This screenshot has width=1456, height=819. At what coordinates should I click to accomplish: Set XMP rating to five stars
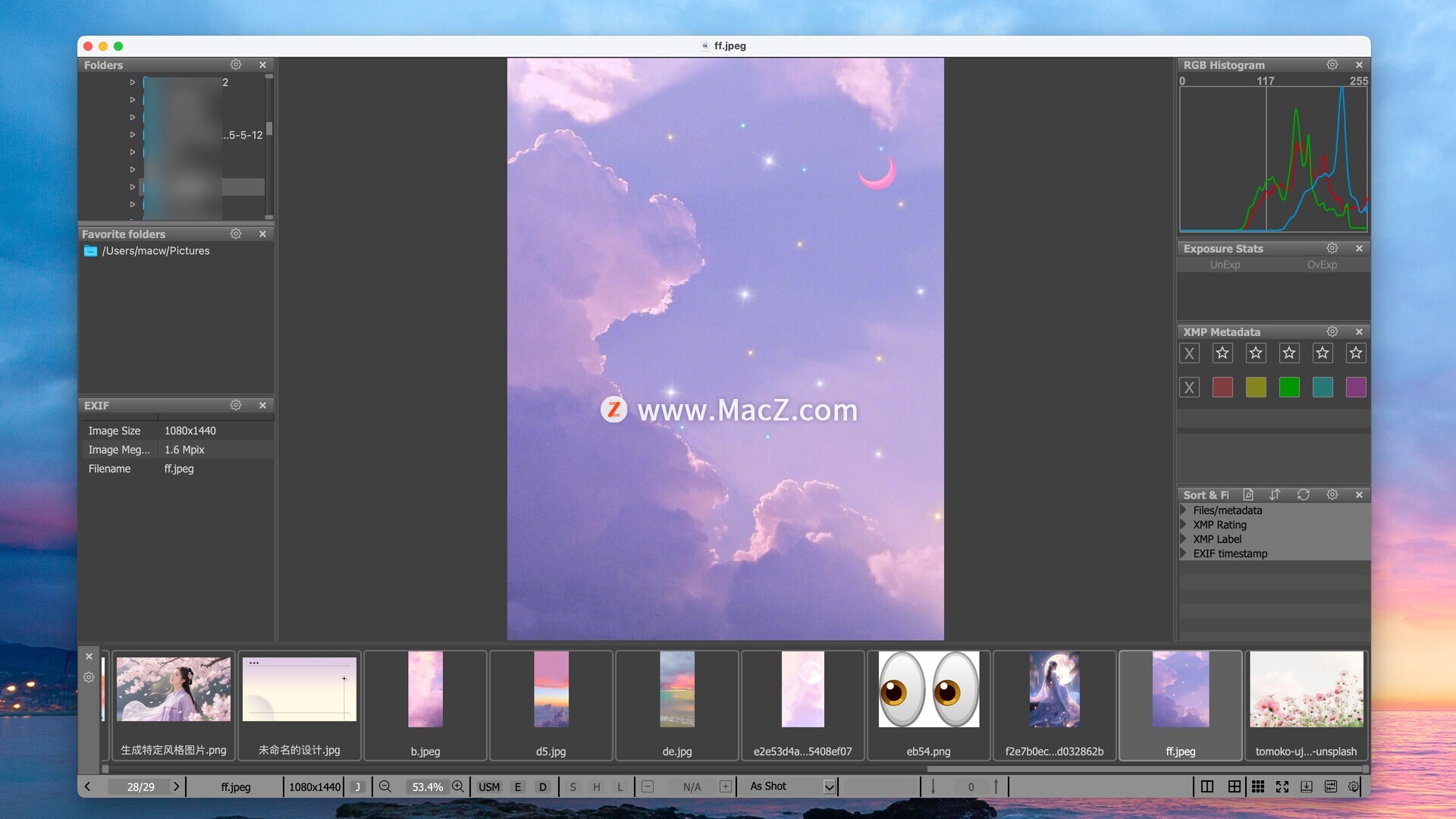click(x=1356, y=353)
